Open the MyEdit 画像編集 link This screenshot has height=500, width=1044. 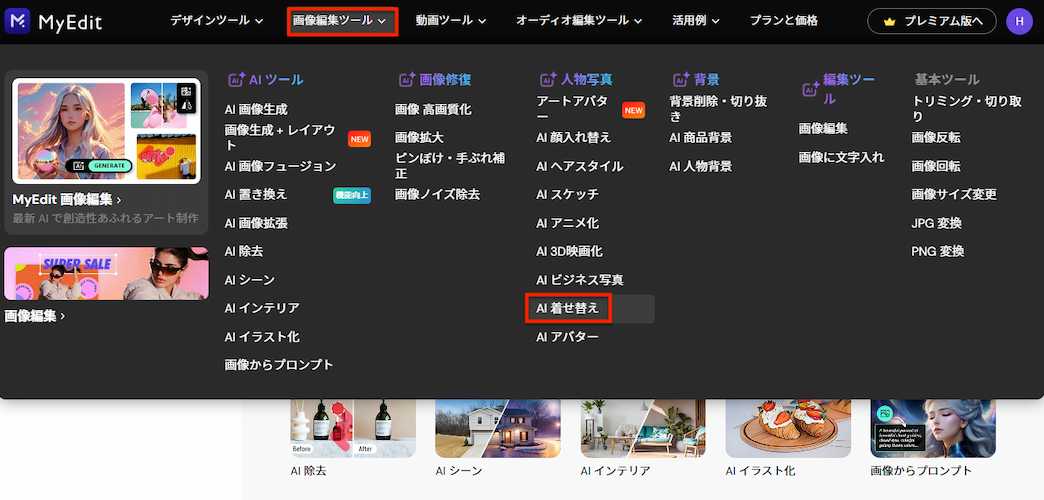pyautogui.click(x=67, y=199)
